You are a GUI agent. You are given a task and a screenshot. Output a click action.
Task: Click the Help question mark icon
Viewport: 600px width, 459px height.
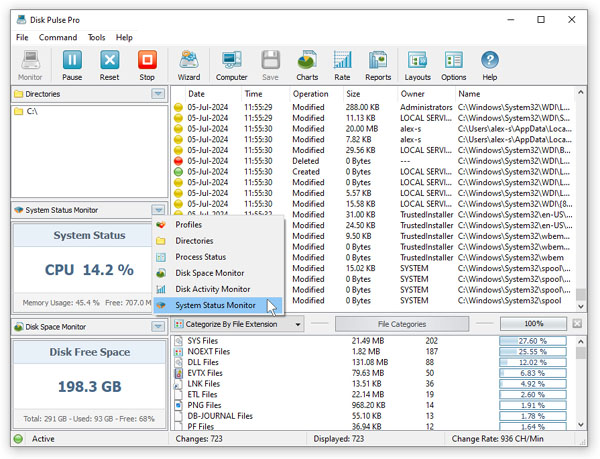[x=490, y=60]
